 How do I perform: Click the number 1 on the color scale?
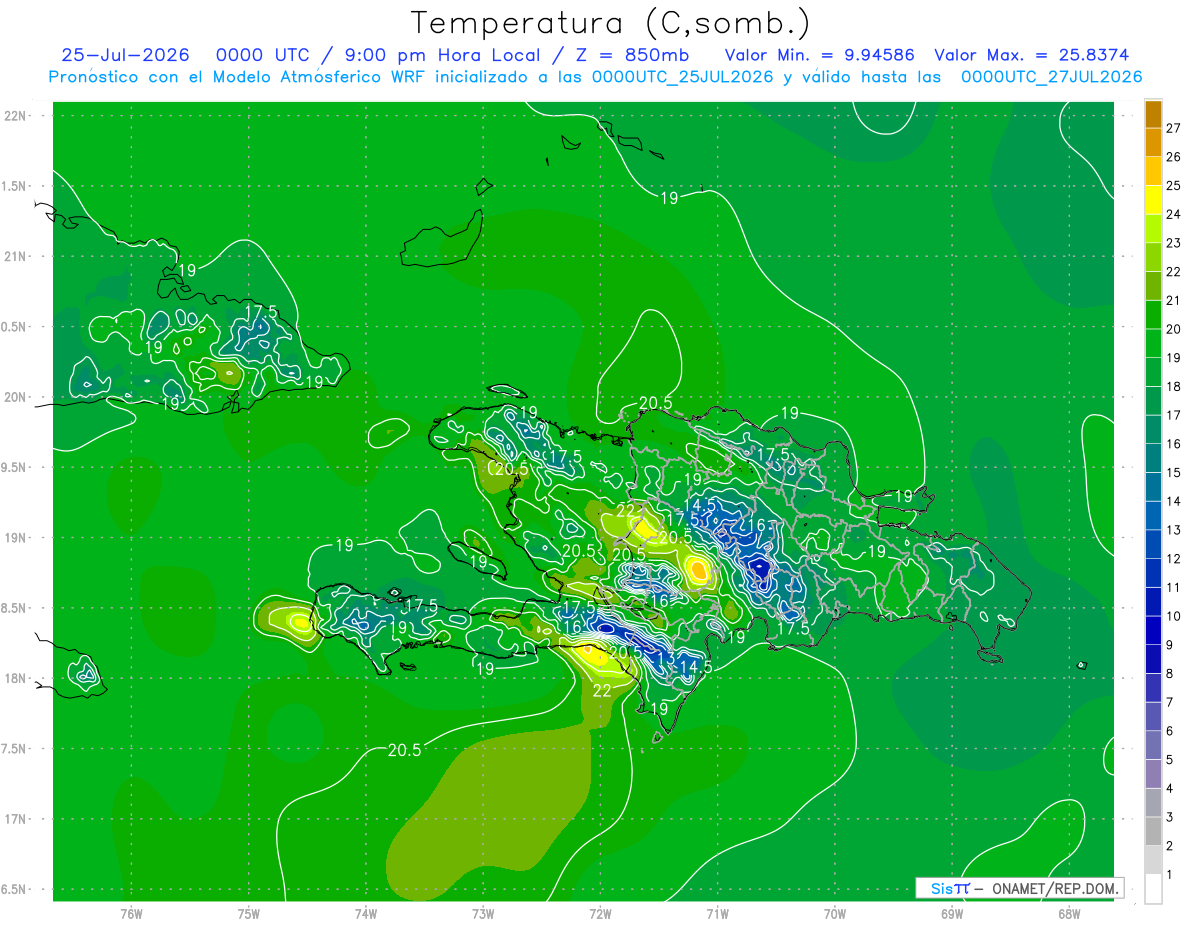click(x=1169, y=876)
